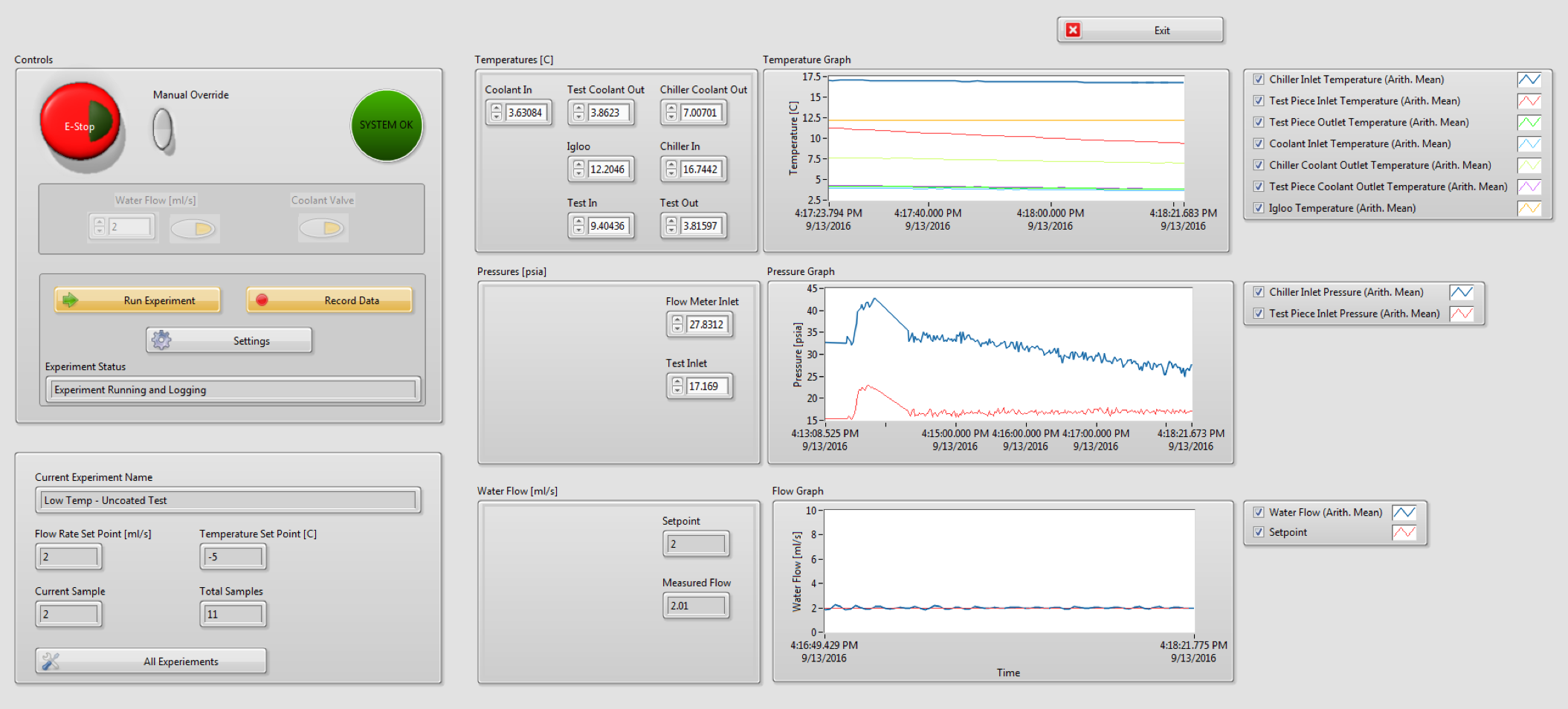1568x709 pixels.
Task: Click Igloo Temperature plot line icon
Action: [1529, 208]
